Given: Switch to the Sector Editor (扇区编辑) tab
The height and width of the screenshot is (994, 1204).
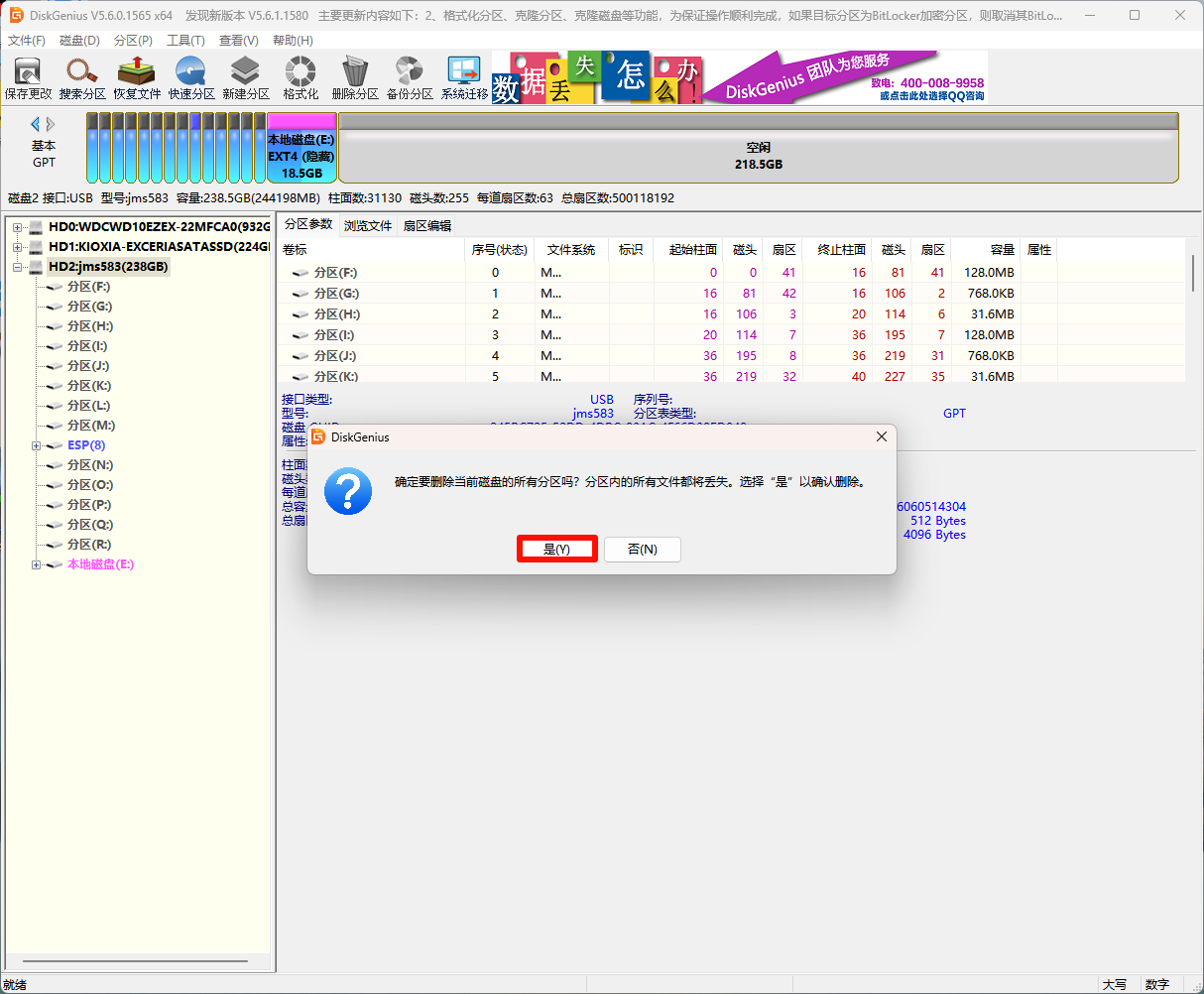Looking at the screenshot, I should point(427,225).
